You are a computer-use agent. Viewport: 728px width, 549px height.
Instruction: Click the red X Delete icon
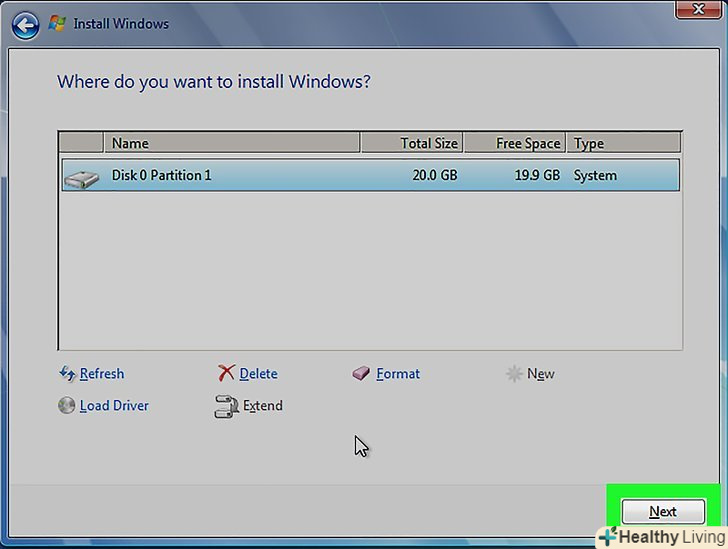pyautogui.click(x=226, y=373)
